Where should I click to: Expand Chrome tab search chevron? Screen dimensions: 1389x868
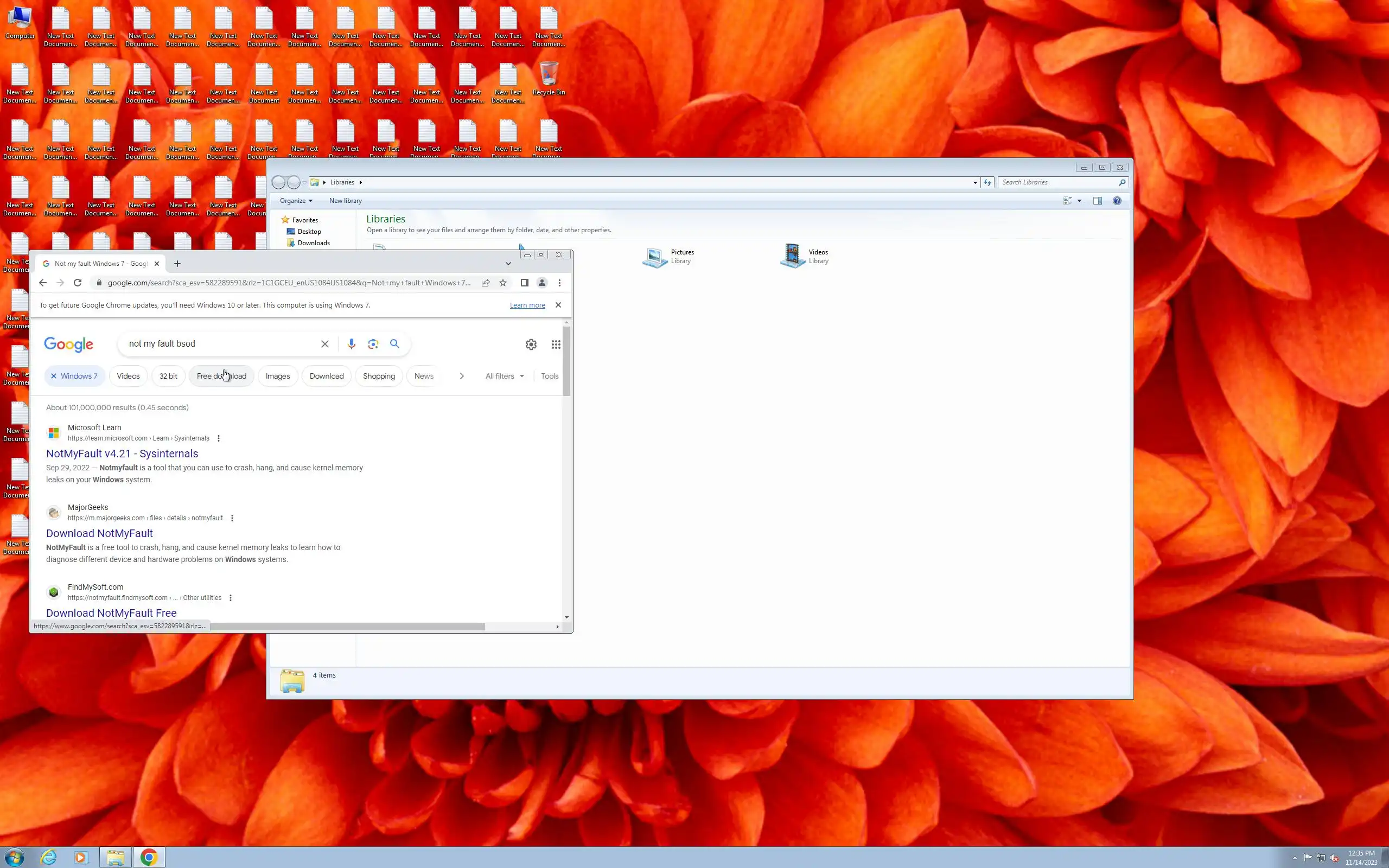508,264
